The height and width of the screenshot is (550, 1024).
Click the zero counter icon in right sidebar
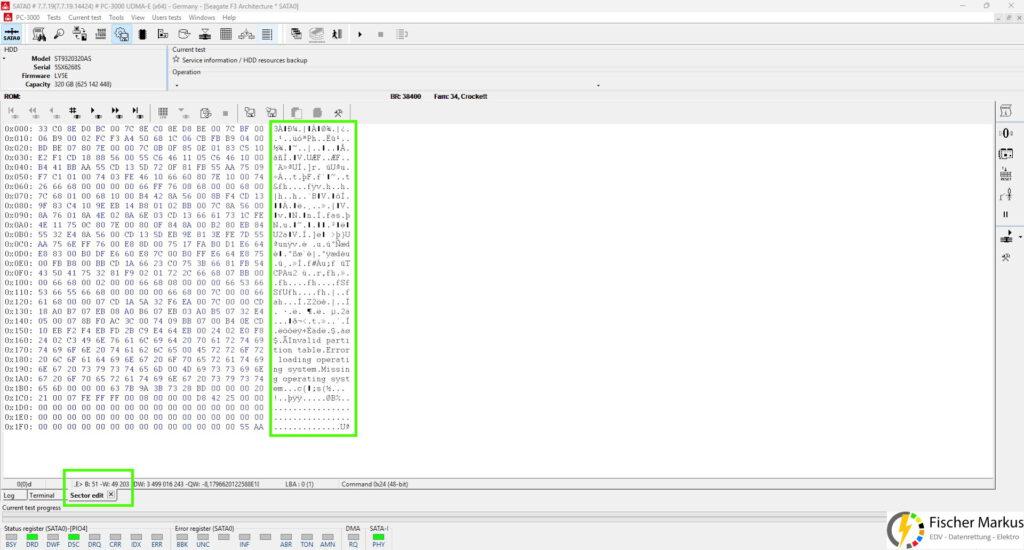click(1006, 133)
